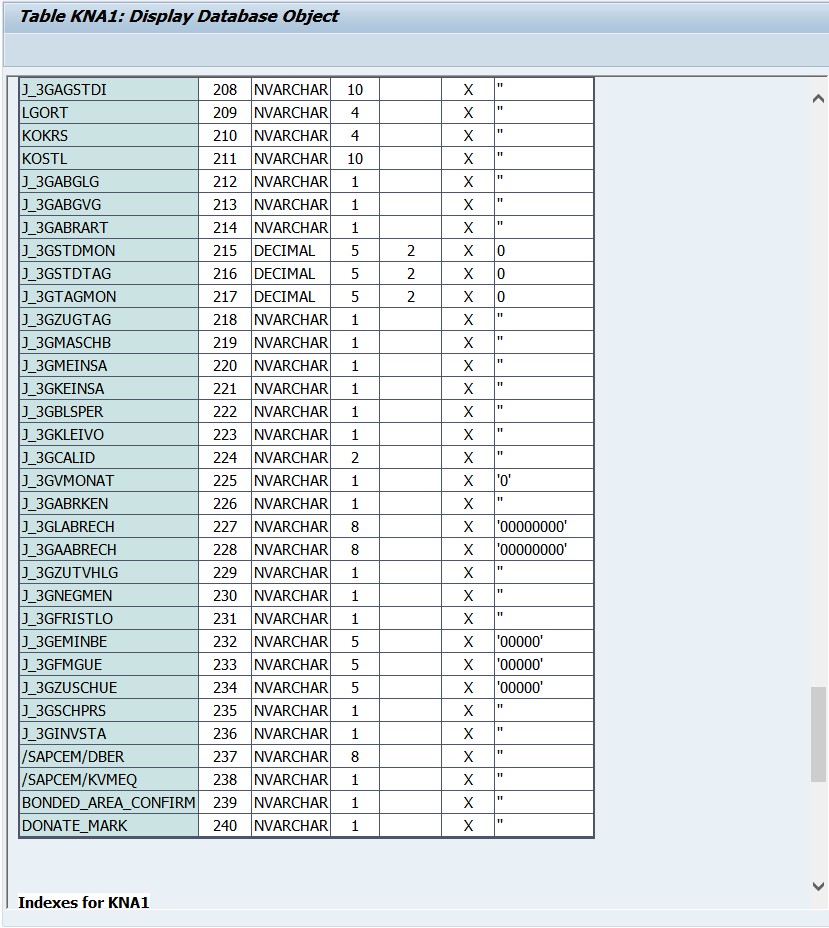The image size is (829, 928).
Task: Select the BONDED_AREA_CONFIRM field
Action: click(109, 803)
